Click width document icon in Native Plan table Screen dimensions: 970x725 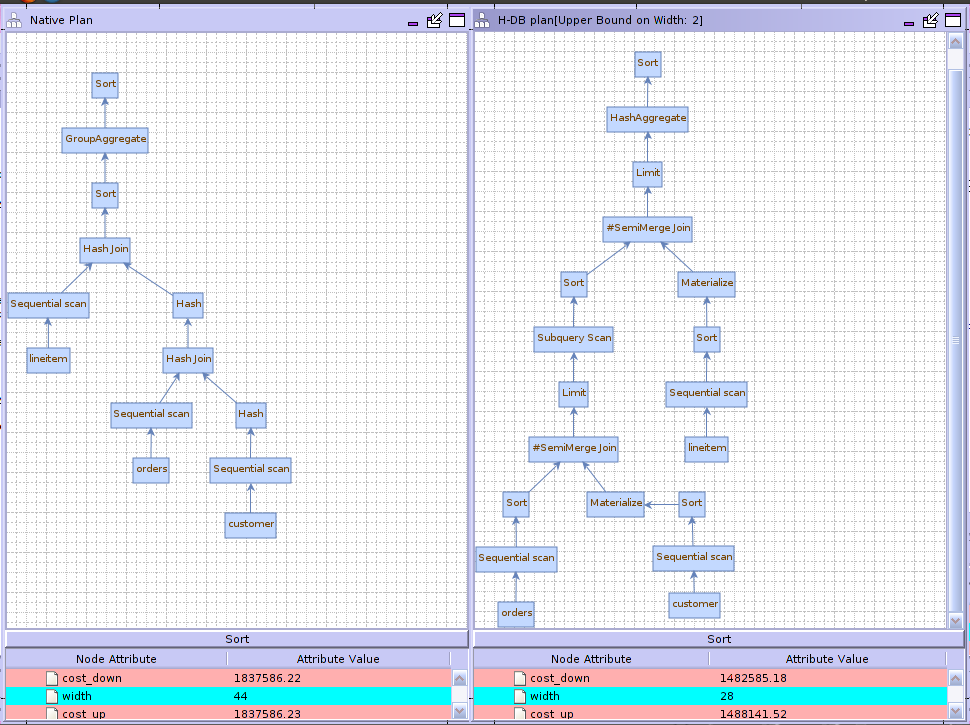coord(53,696)
